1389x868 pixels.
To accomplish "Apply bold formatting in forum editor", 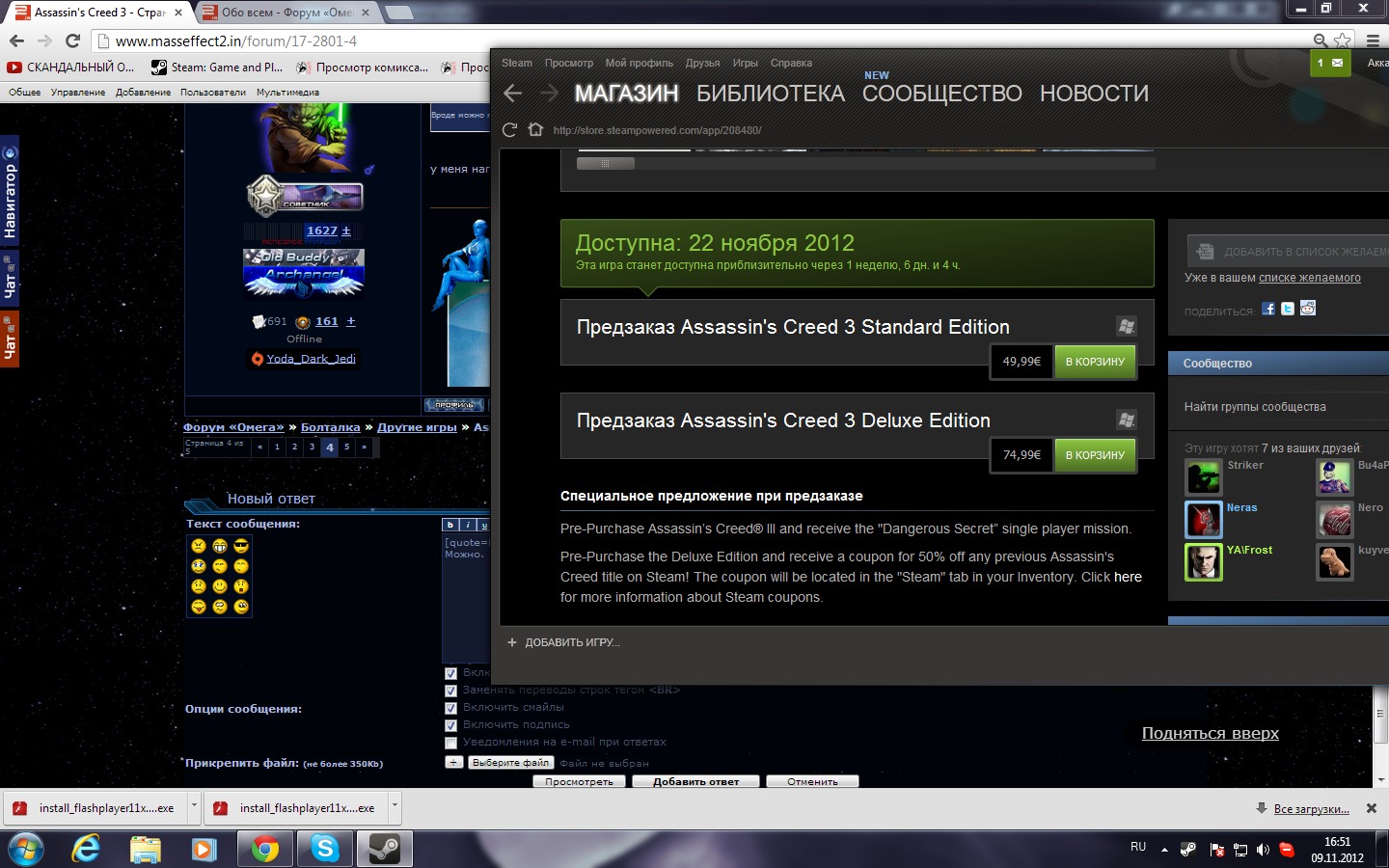I will tap(449, 525).
